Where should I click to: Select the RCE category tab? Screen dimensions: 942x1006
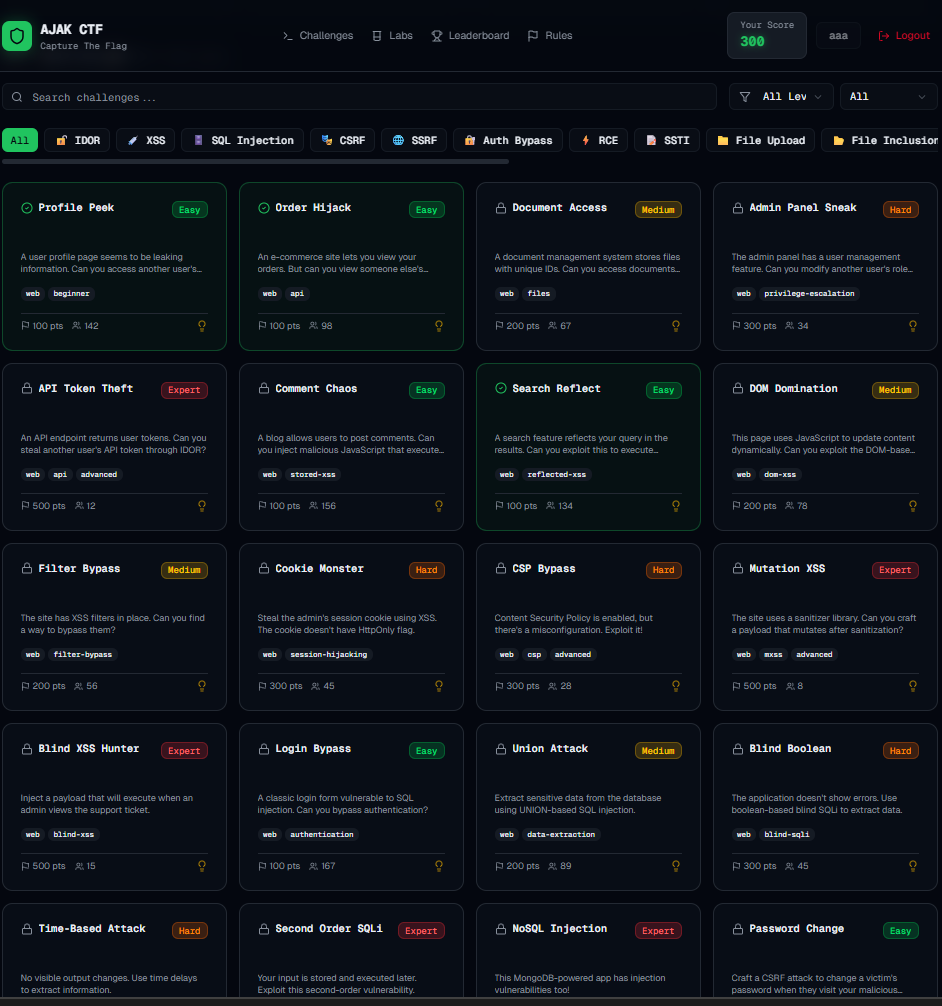pos(599,141)
